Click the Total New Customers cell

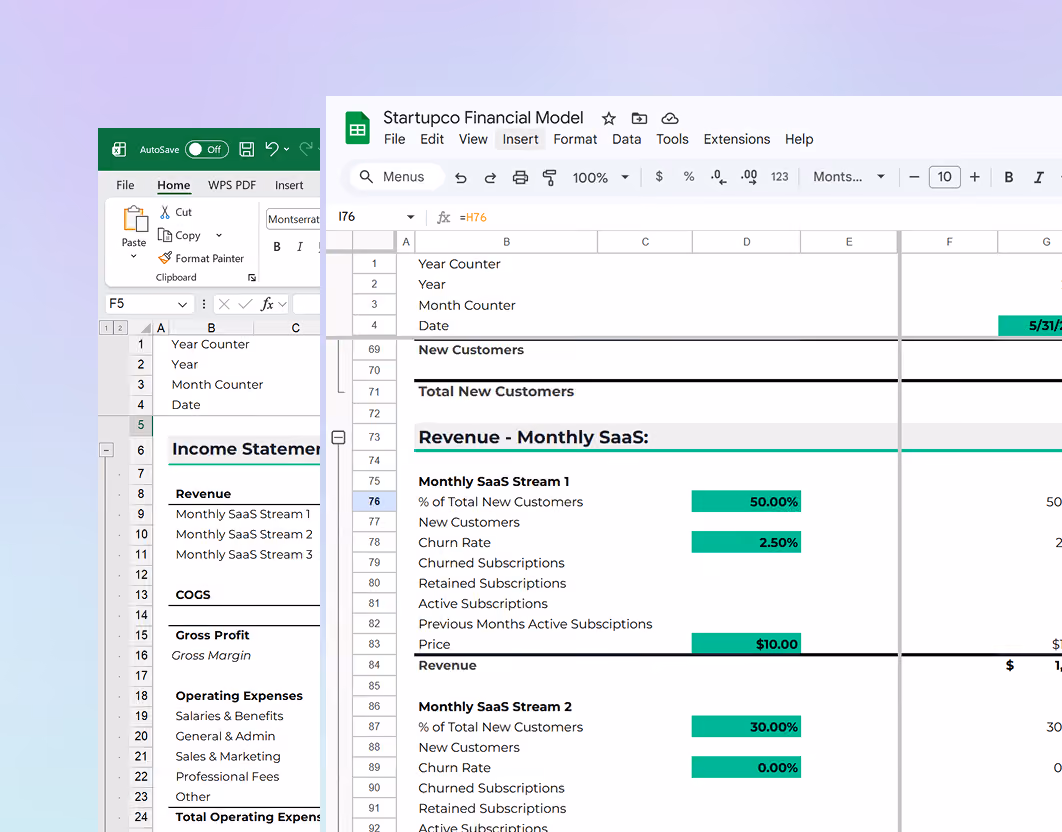(x=496, y=392)
